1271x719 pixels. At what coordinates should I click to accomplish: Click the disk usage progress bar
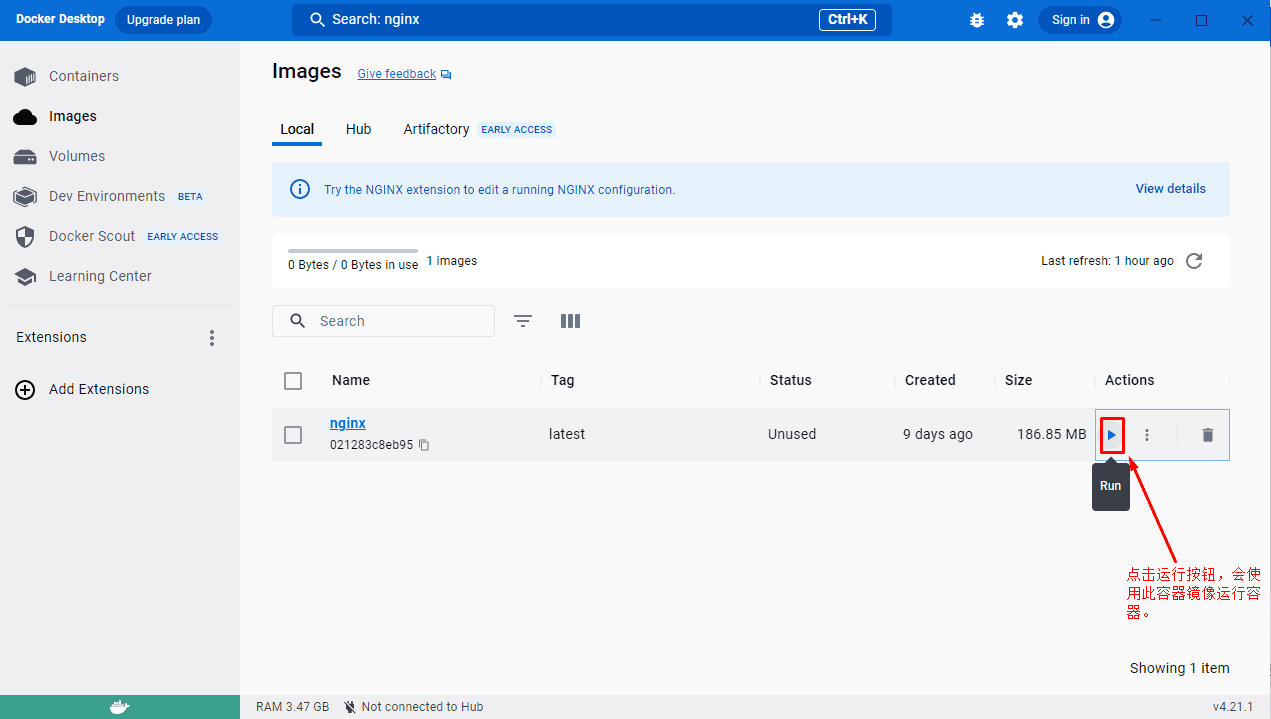click(353, 251)
